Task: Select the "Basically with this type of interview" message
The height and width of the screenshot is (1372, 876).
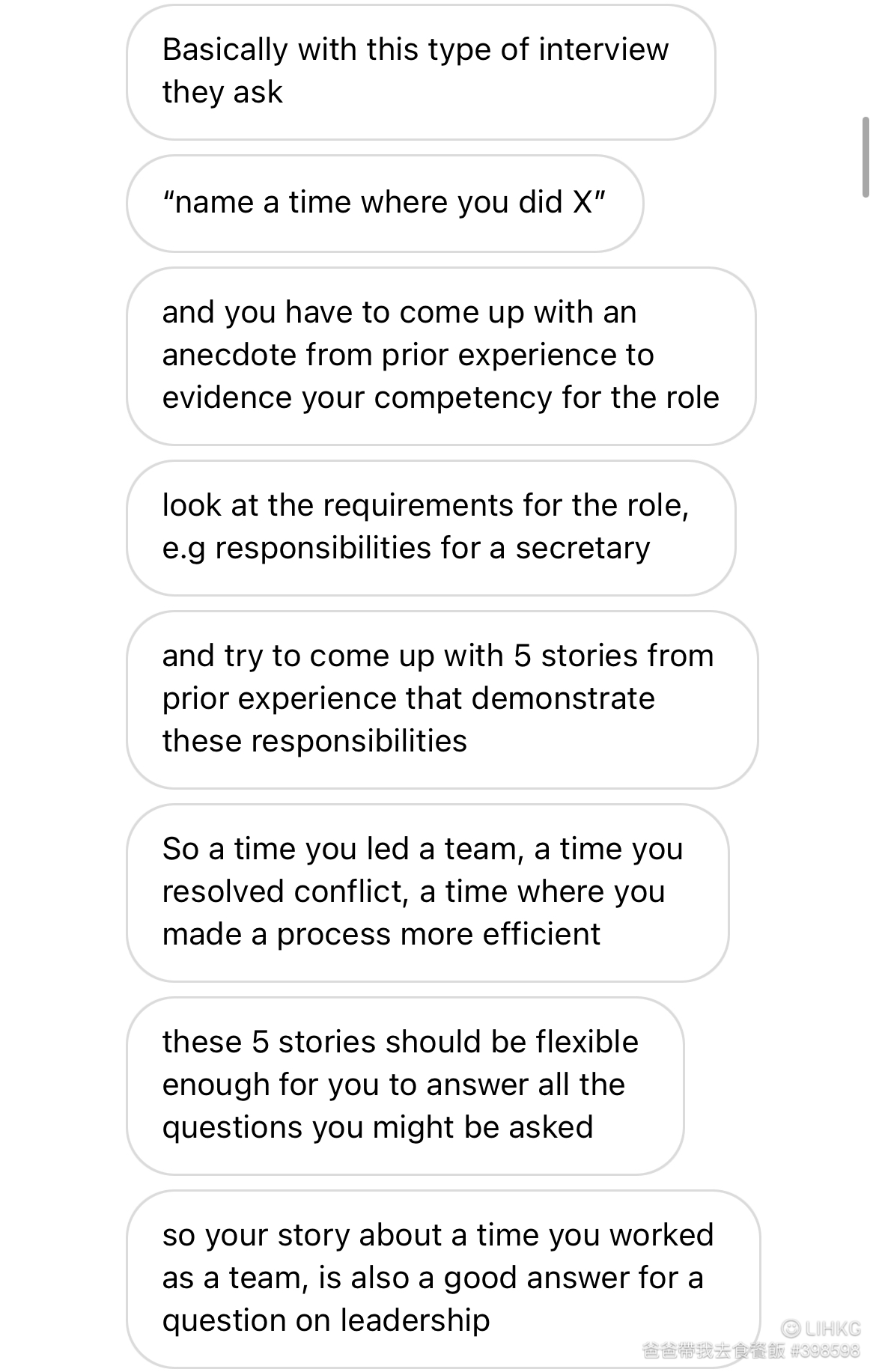Action: coord(421,72)
